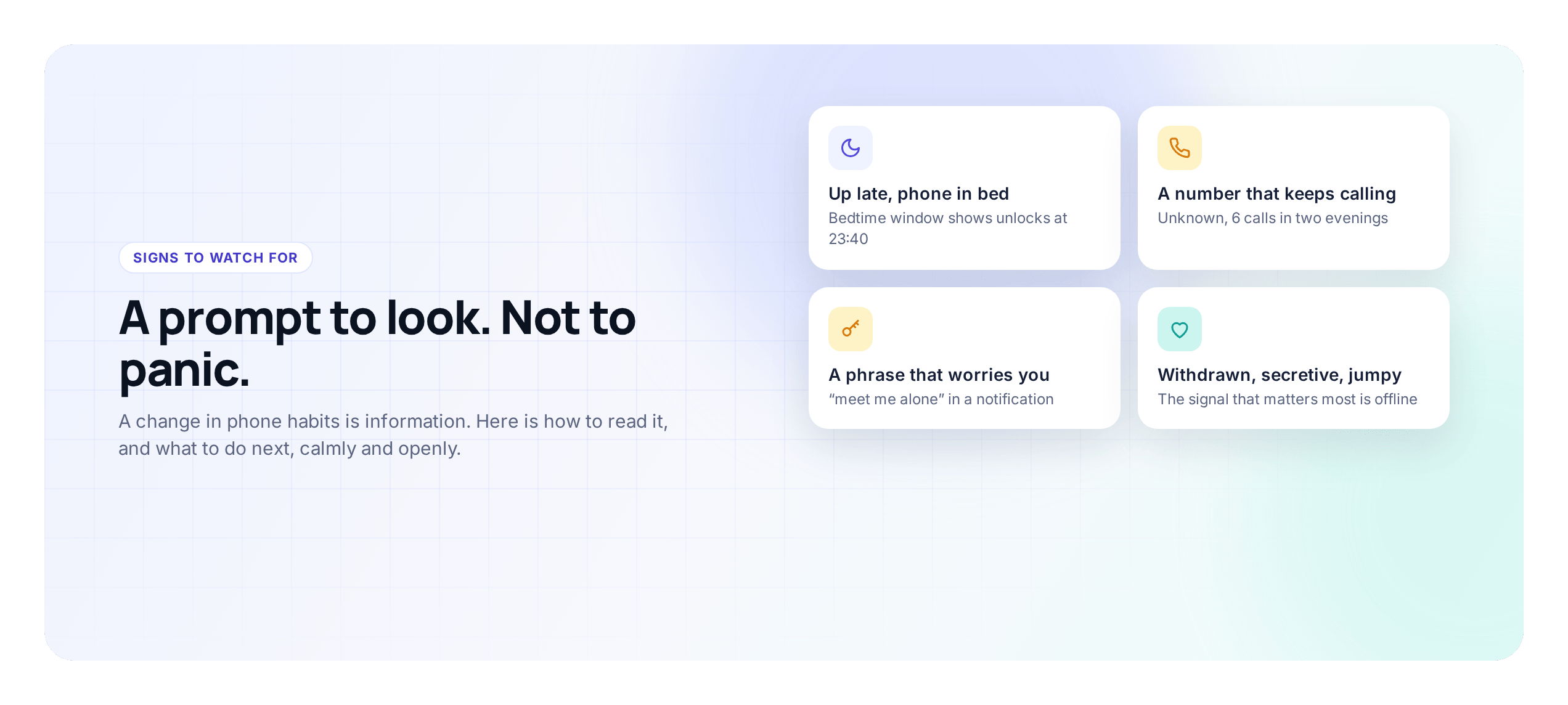Click the text '“meet me alone” in a notification'
This screenshot has width=1568, height=705.
click(x=941, y=399)
